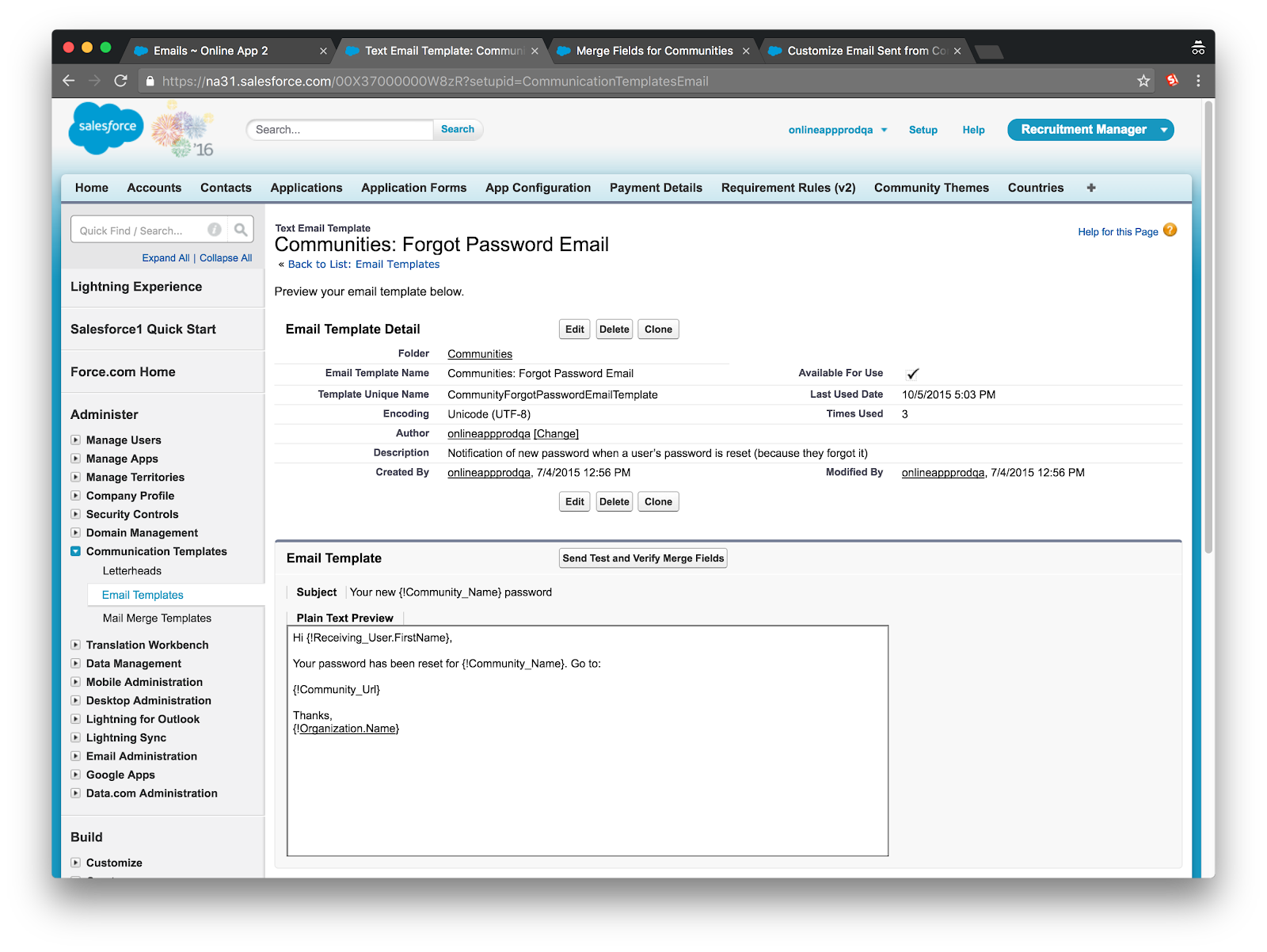Click the red extension icon in toolbar
The image size is (1267, 952).
pos(1173,80)
